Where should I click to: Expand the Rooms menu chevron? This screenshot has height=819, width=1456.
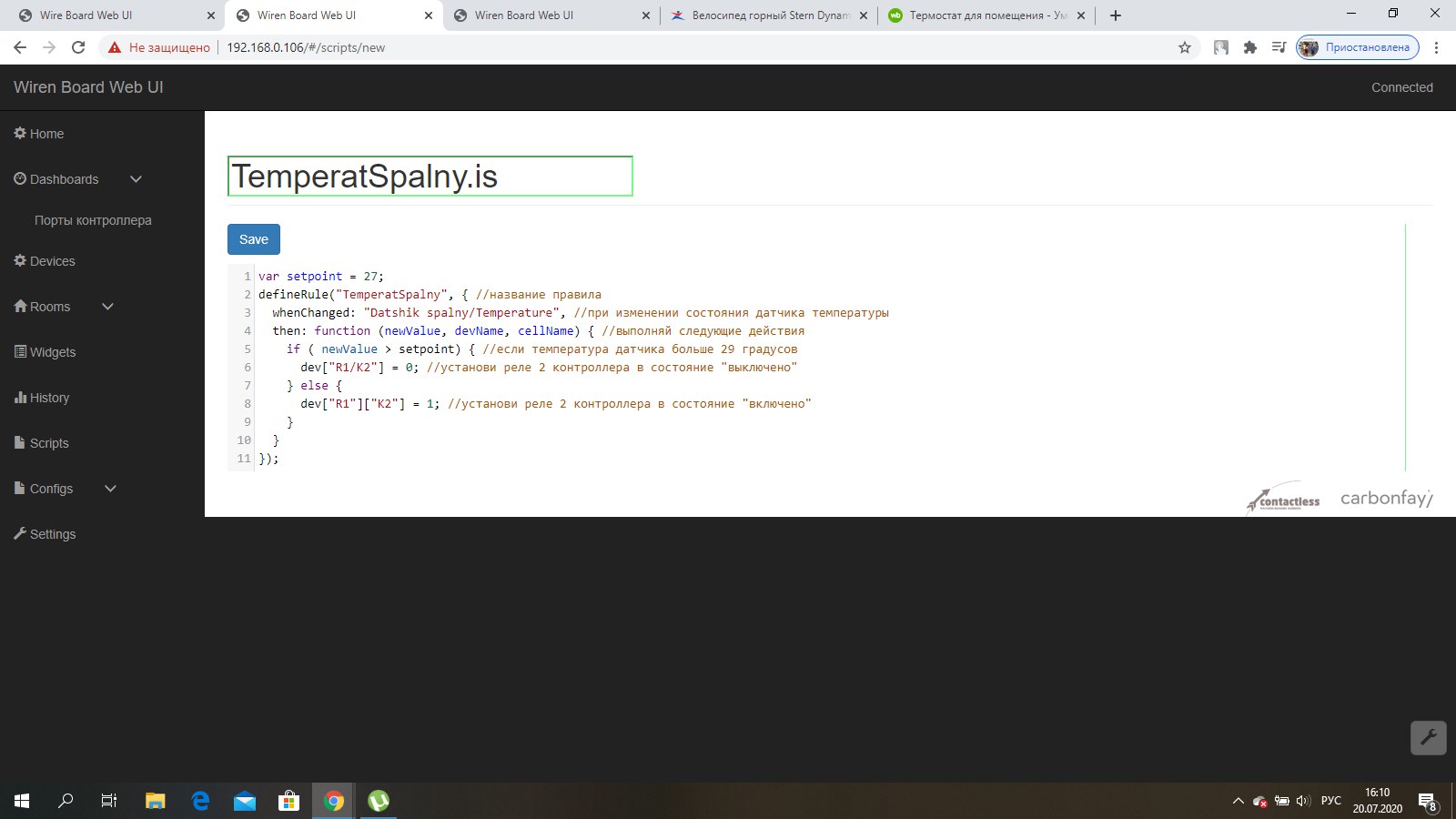click(107, 307)
